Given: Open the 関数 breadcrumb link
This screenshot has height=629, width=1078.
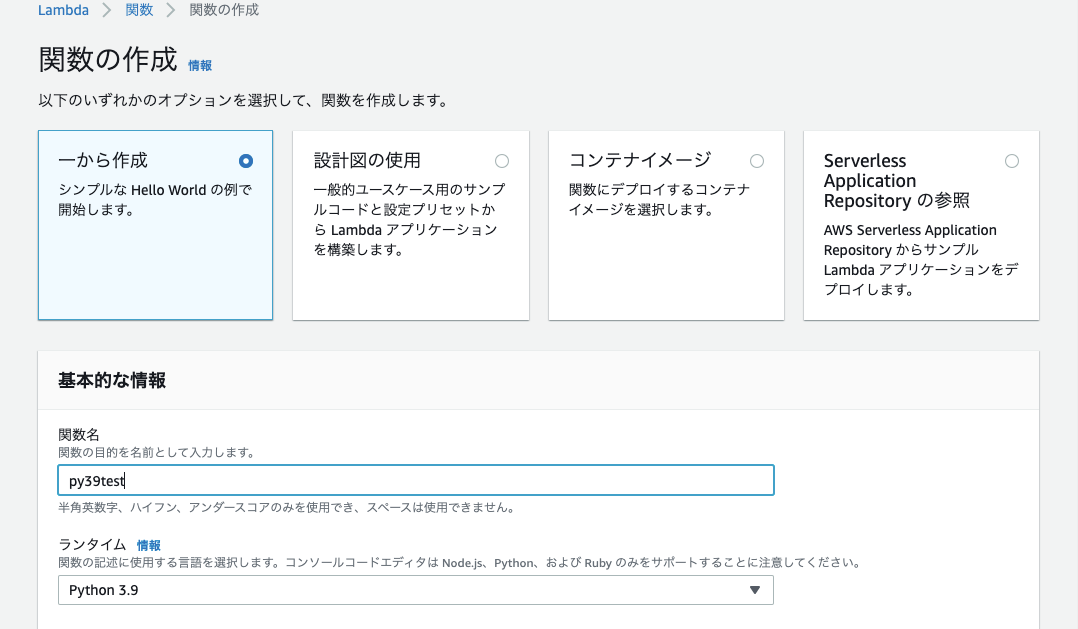Looking at the screenshot, I should tap(140, 10).
